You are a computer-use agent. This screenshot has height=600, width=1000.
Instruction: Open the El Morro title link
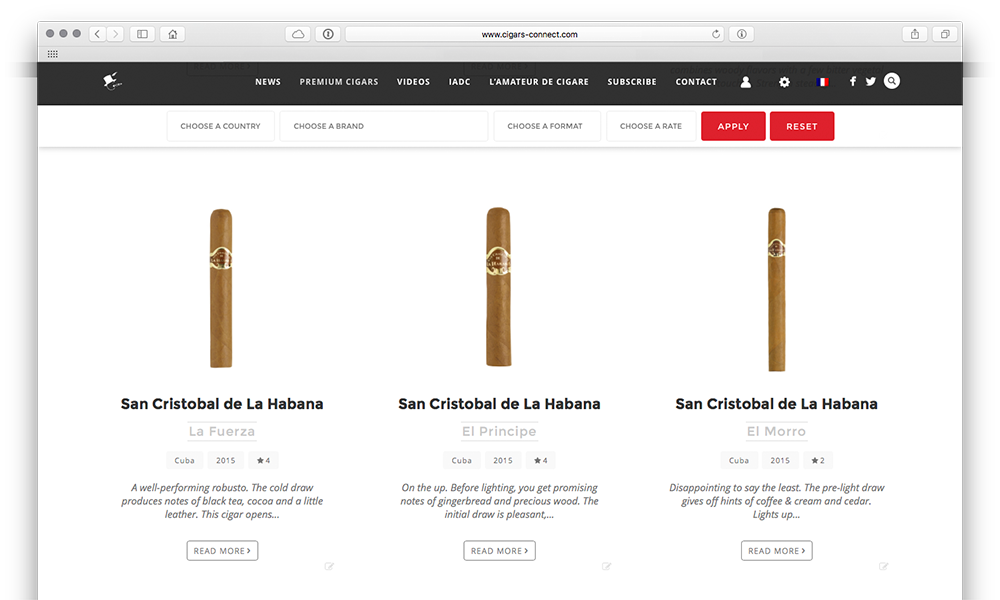[777, 432]
